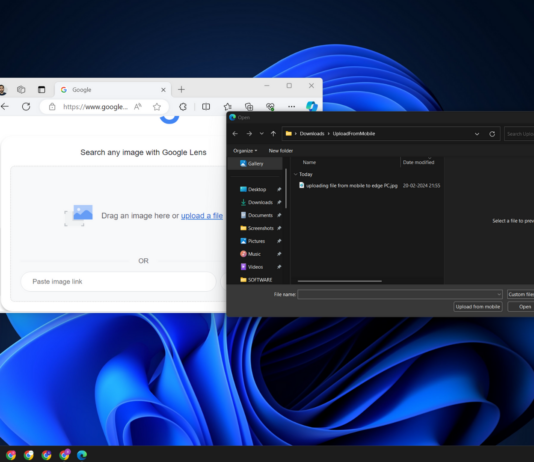Screen dimensions: 534x462
Task: Refresh the Google page in Edge
Action: [26, 107]
